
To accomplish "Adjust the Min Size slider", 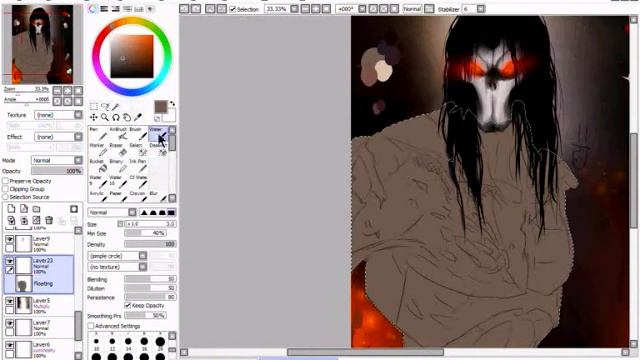I will [145, 233].
